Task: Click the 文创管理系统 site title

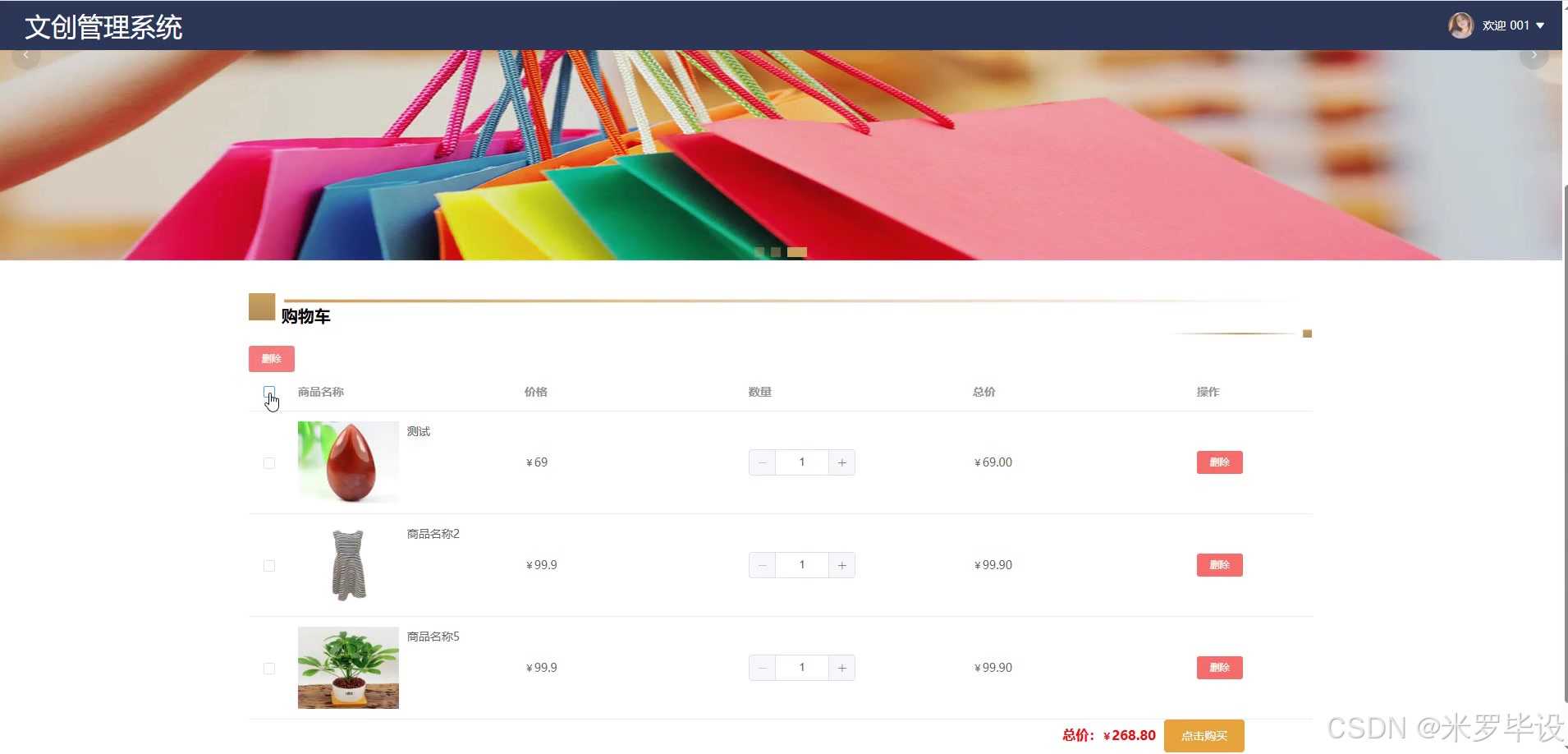Action: 103,27
